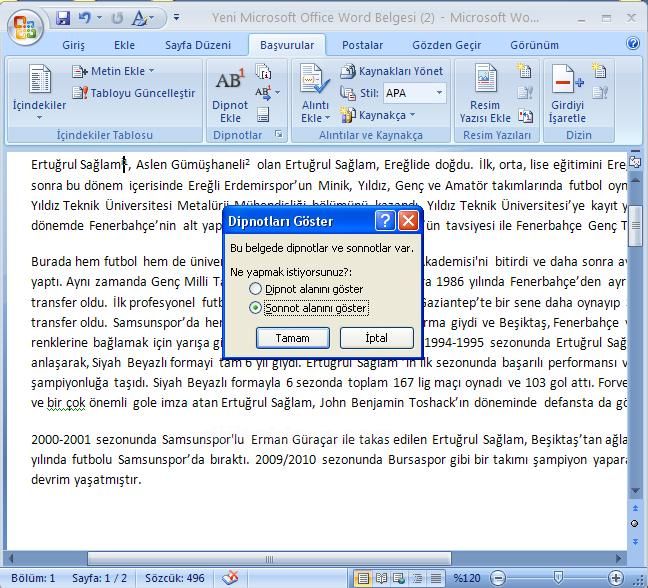Click the insert index icon in Dizin group
This screenshot has height=588, width=648.
pos(599,71)
